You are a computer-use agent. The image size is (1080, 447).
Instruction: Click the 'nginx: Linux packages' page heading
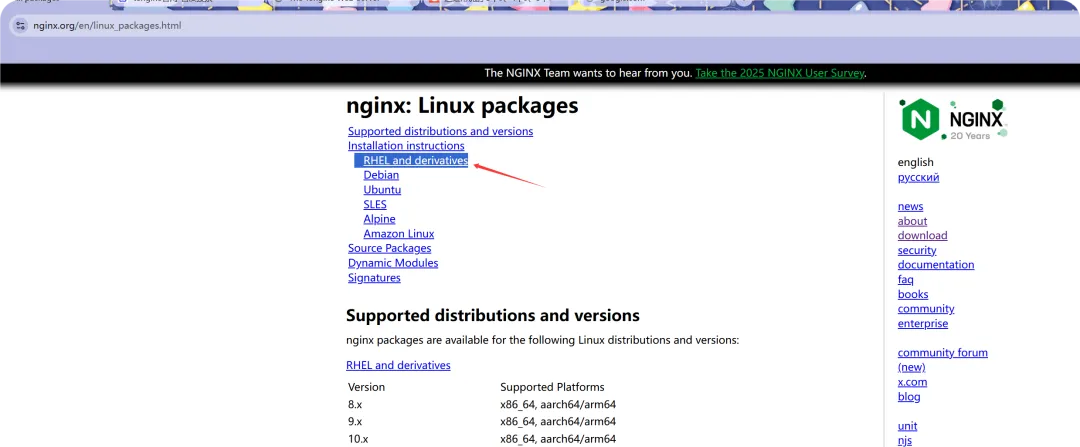tap(462, 105)
